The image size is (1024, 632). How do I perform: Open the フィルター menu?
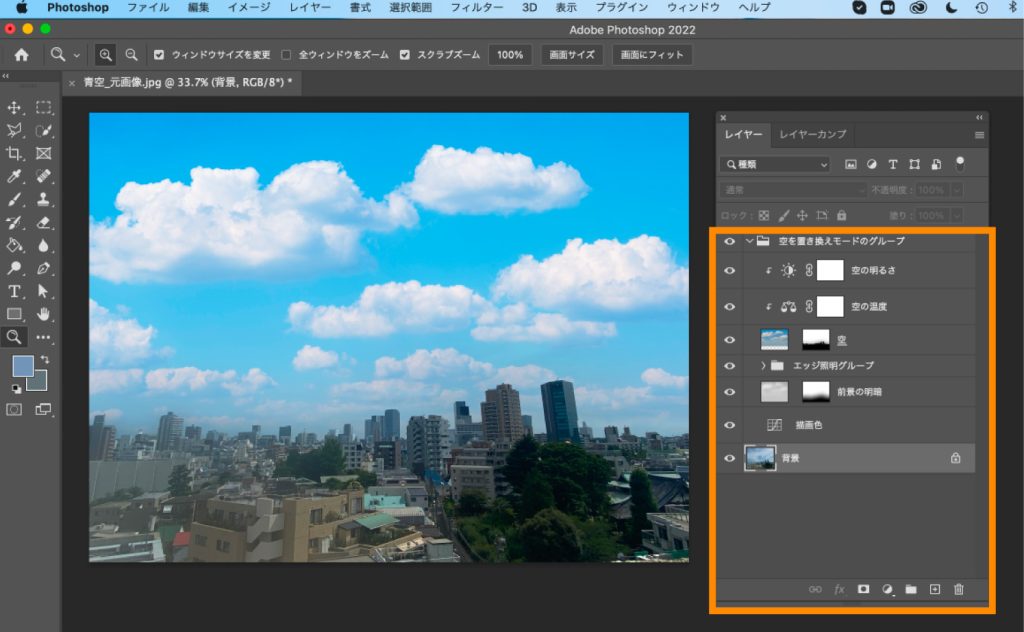(x=477, y=8)
